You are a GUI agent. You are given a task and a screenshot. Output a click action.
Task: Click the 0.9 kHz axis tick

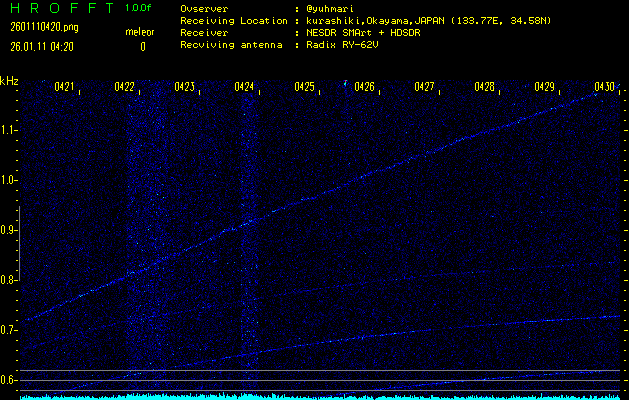coord(9,230)
